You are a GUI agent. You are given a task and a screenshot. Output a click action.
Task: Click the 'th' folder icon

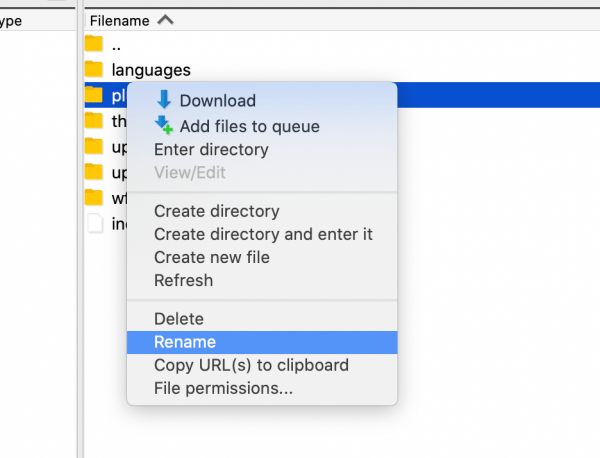coord(94,121)
